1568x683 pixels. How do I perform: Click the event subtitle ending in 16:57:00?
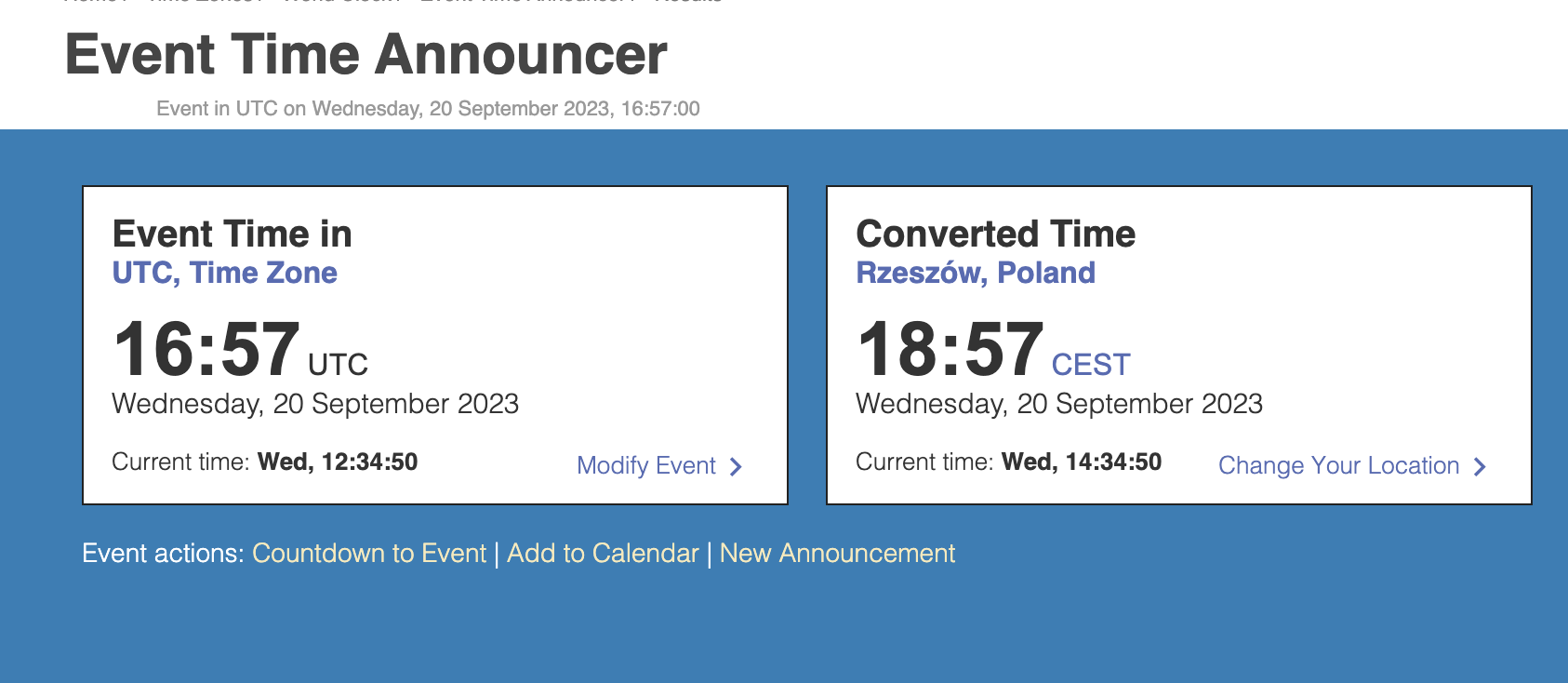click(428, 108)
